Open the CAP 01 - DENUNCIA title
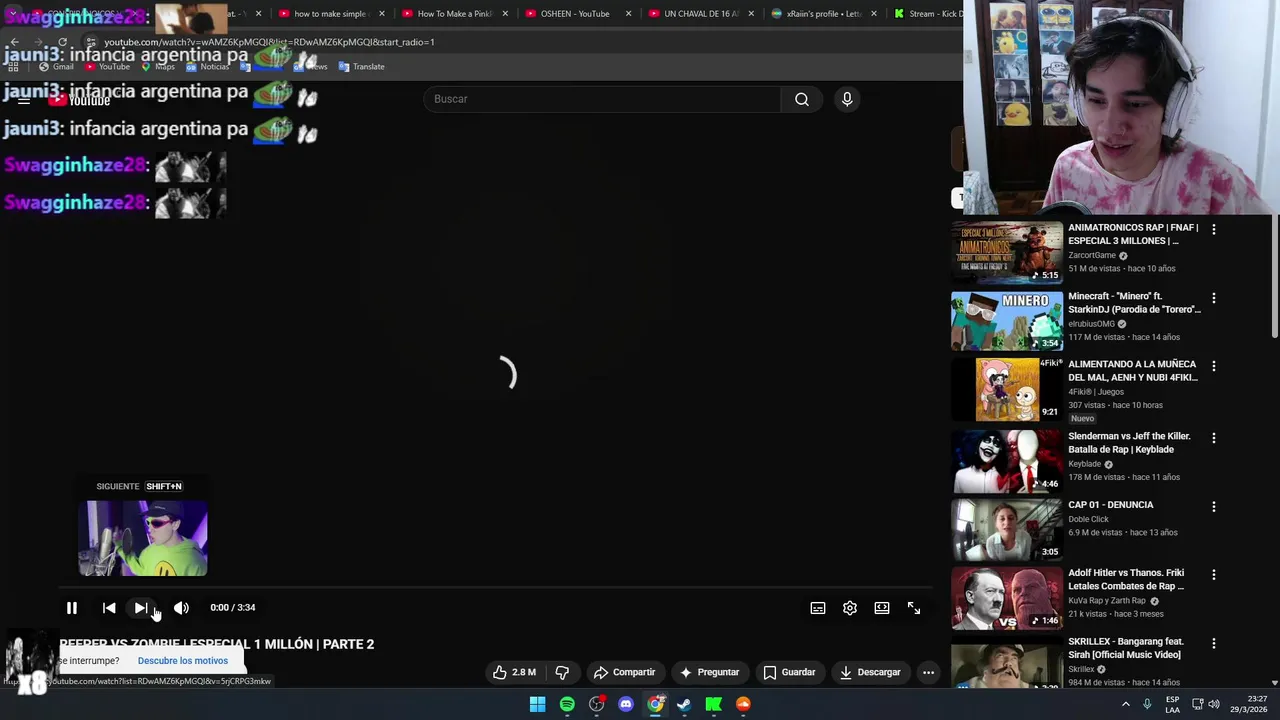 pos(1111,505)
